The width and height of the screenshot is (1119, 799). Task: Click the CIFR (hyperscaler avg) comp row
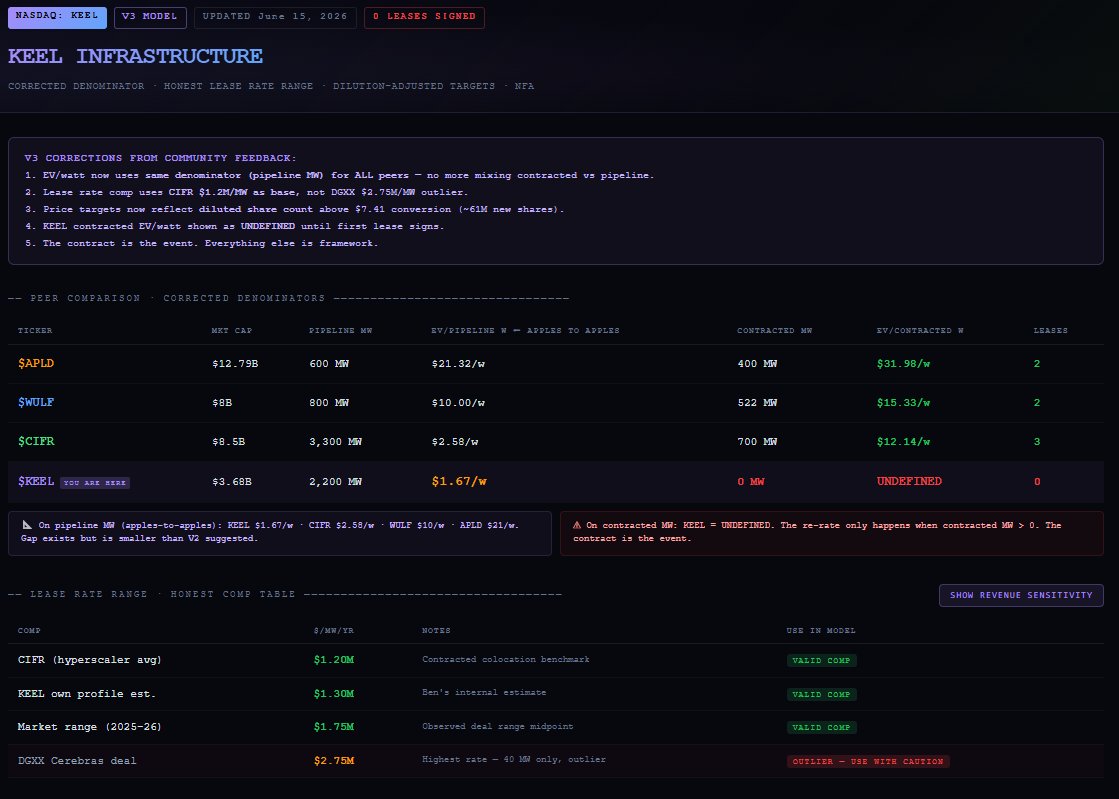[x=555, y=660]
